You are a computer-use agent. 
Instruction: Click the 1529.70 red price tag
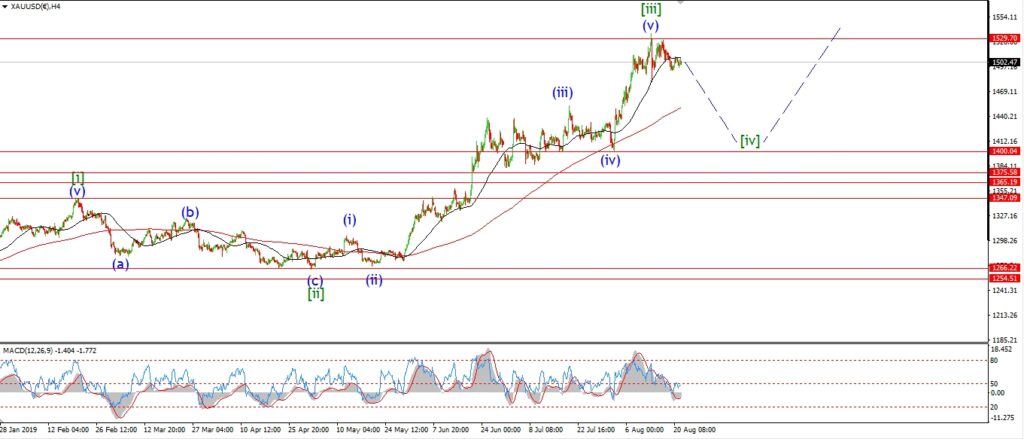(x=1004, y=39)
